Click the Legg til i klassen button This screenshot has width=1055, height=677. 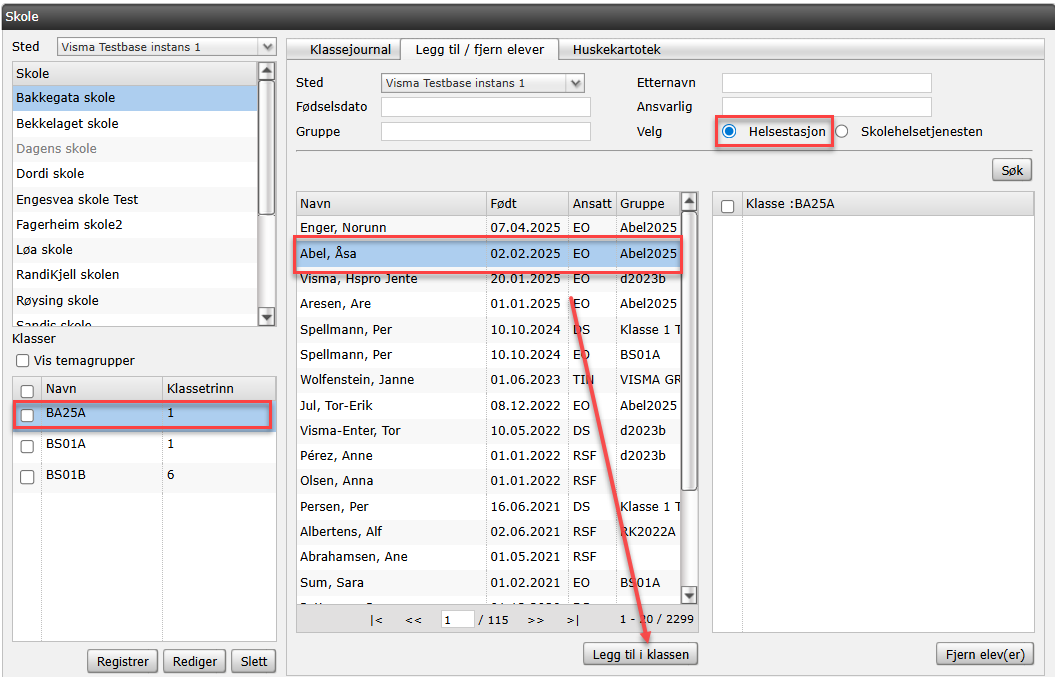click(x=640, y=654)
